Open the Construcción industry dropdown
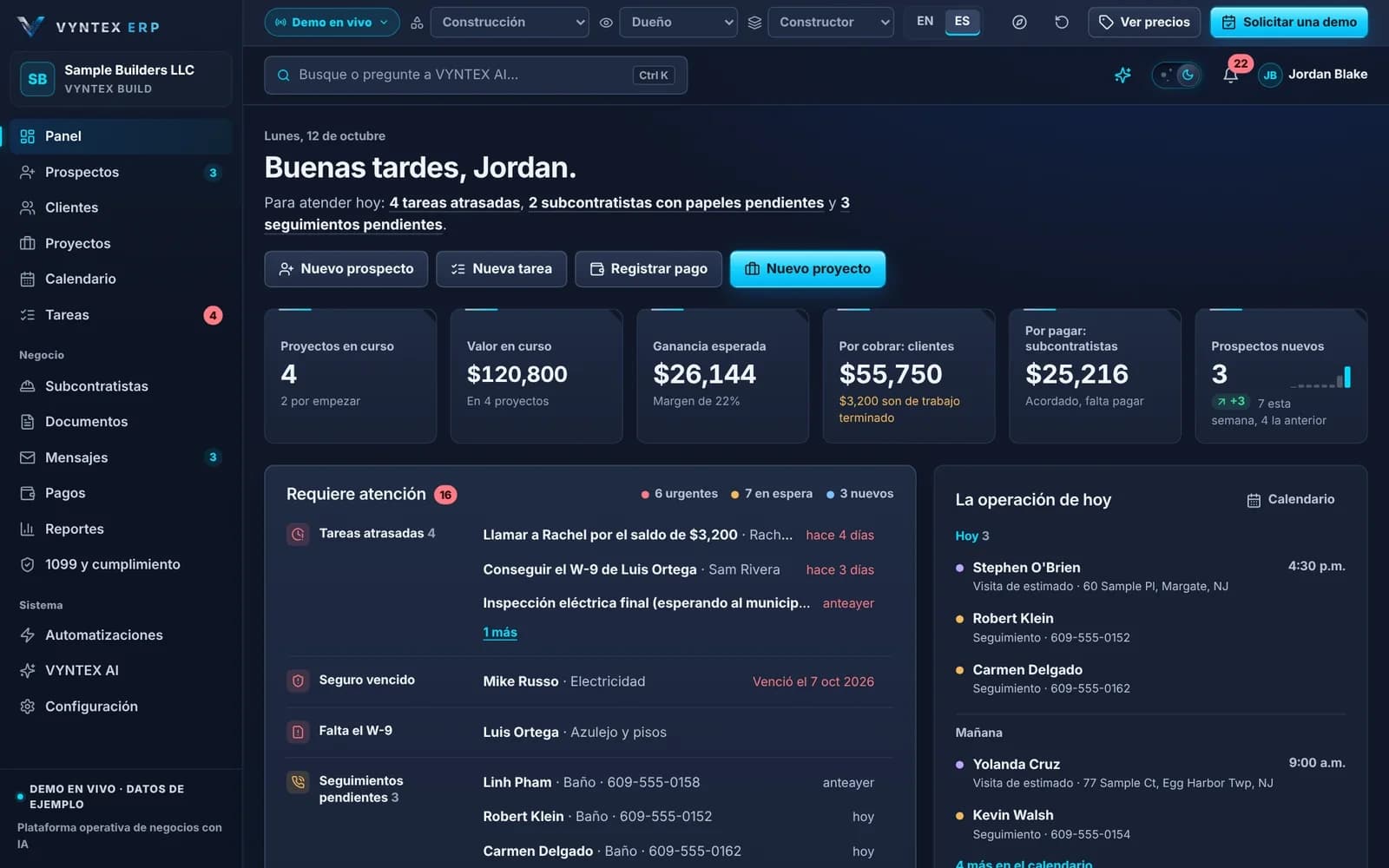Screen dimensions: 1389x868 point(510,22)
